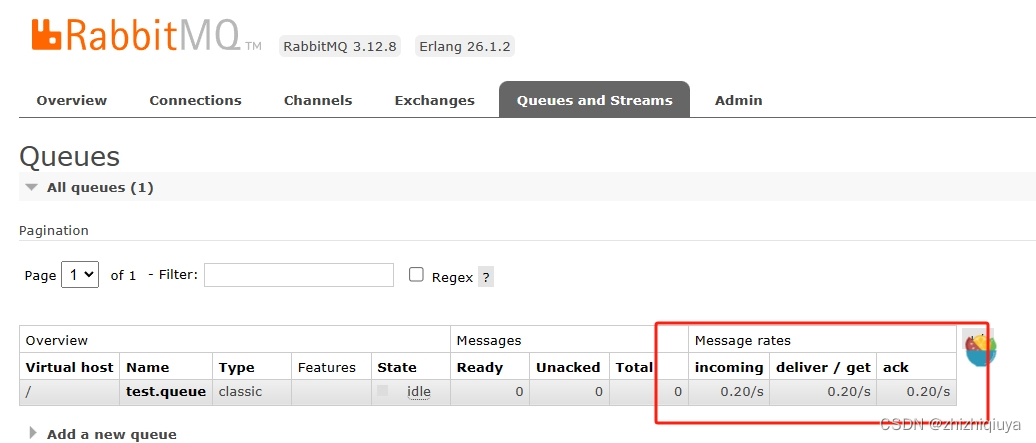Click the state indicator square beside idle
1036x443 pixels.
383,391
